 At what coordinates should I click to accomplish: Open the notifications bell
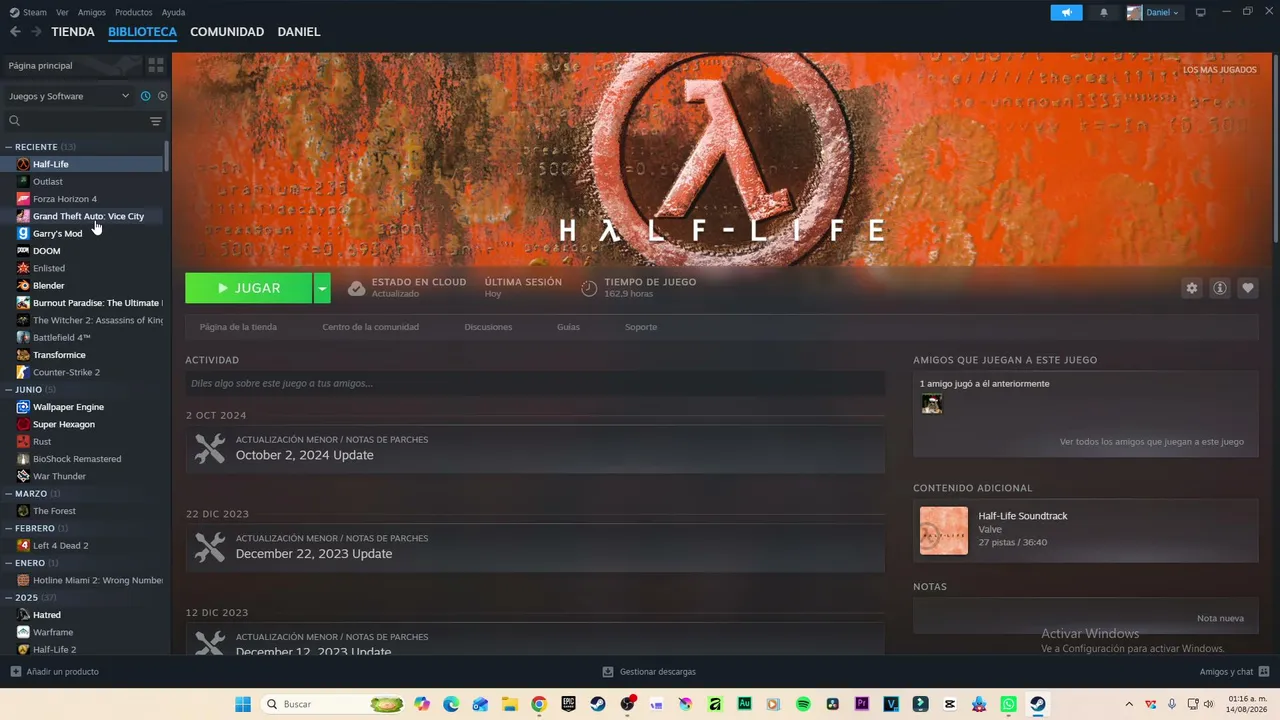click(1104, 13)
